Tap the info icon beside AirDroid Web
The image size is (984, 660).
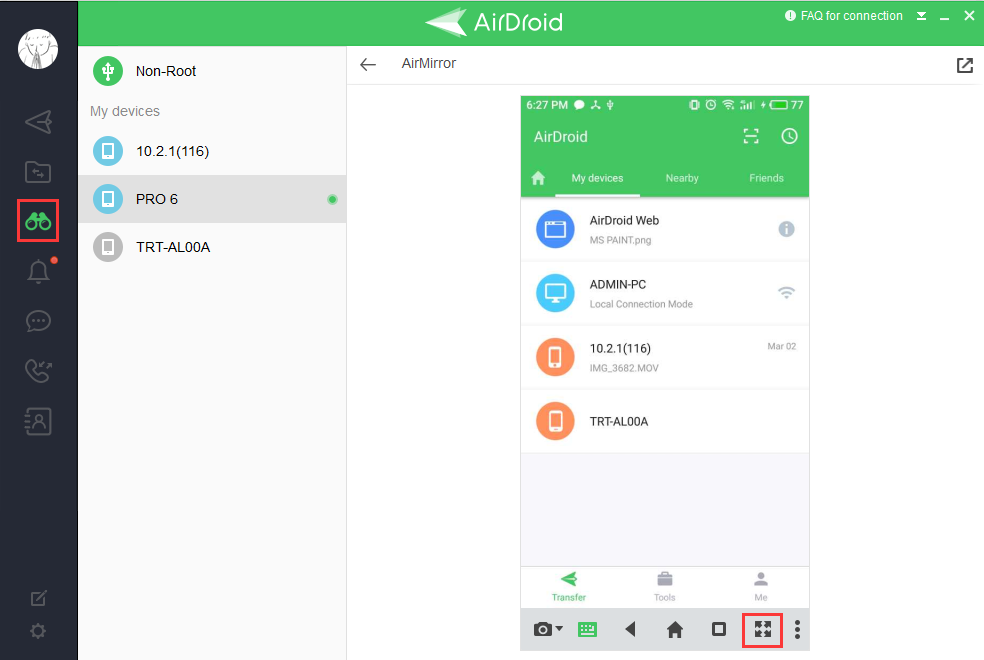786,230
